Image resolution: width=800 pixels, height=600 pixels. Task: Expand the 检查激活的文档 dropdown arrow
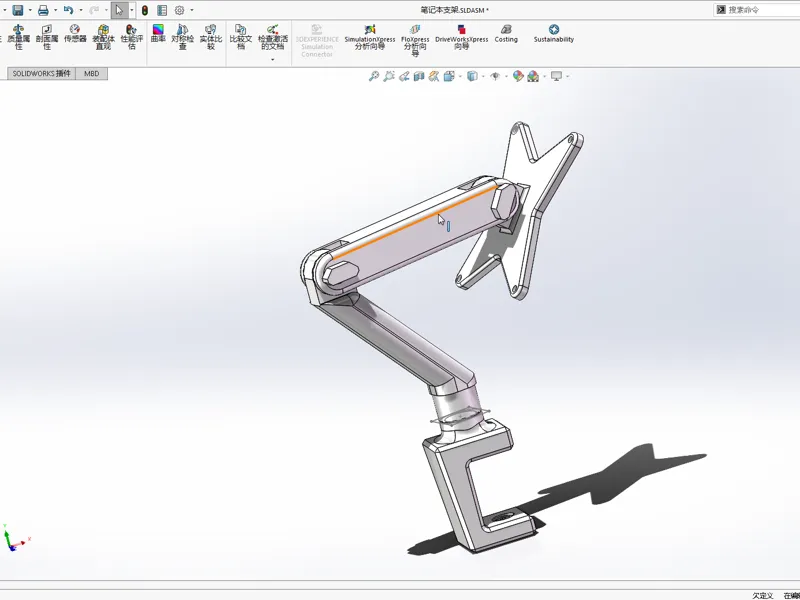click(x=272, y=60)
